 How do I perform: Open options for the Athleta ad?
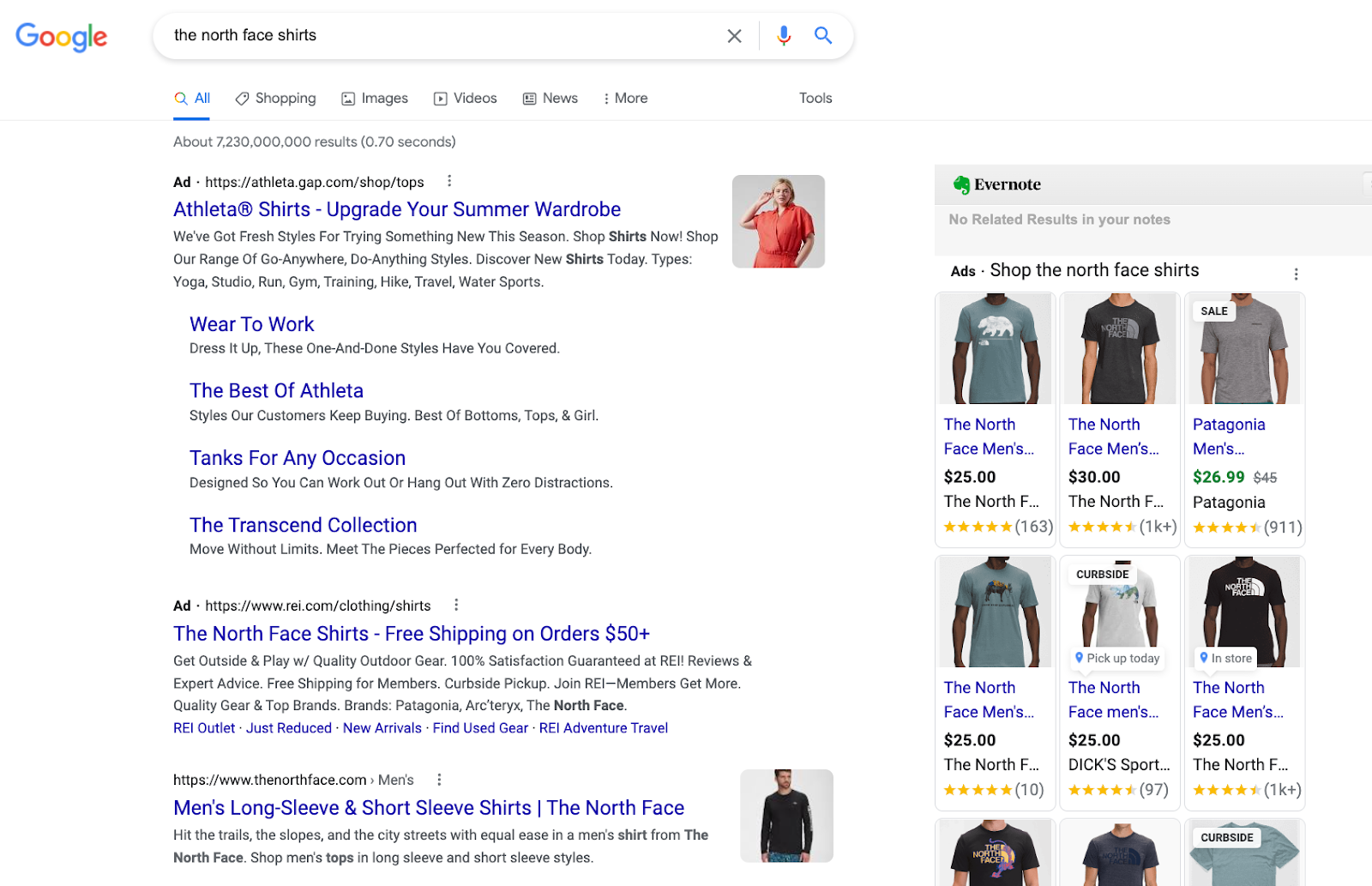tap(449, 181)
